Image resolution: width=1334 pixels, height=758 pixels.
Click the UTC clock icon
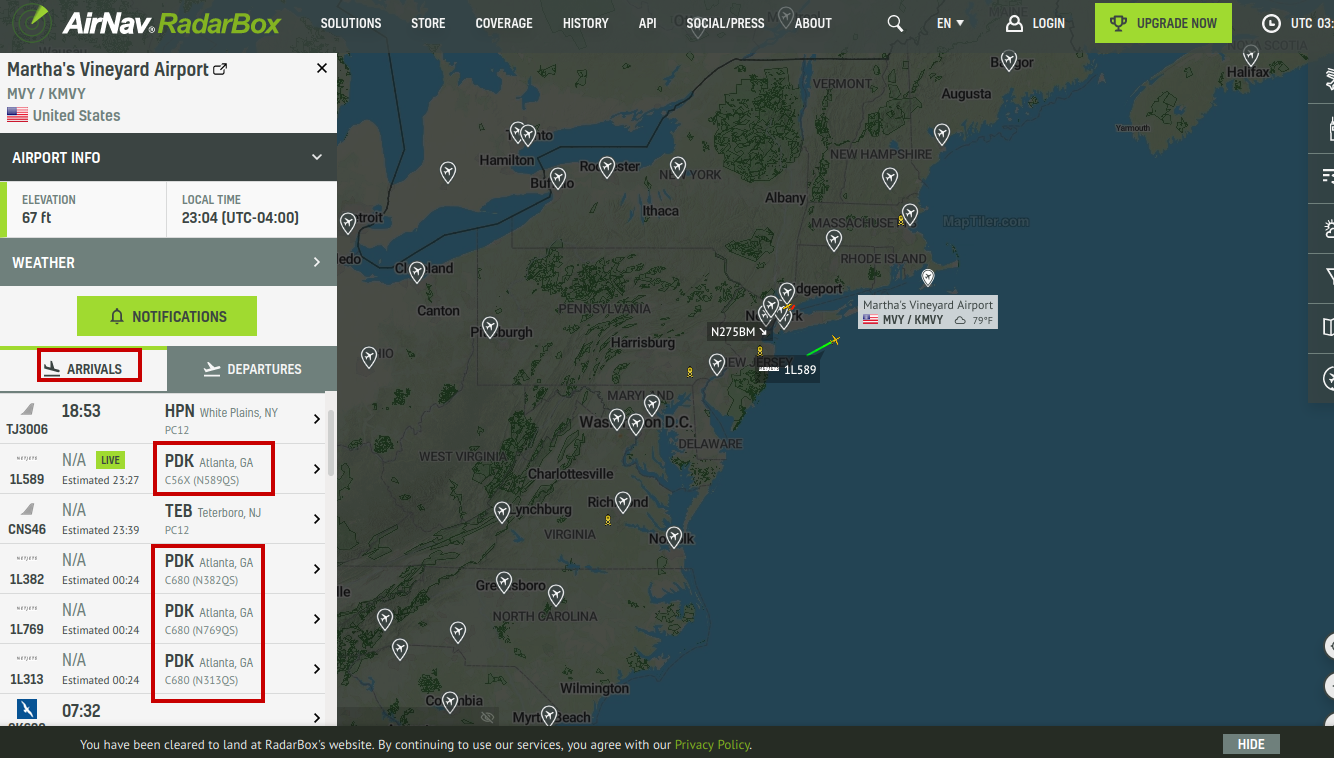(1271, 23)
